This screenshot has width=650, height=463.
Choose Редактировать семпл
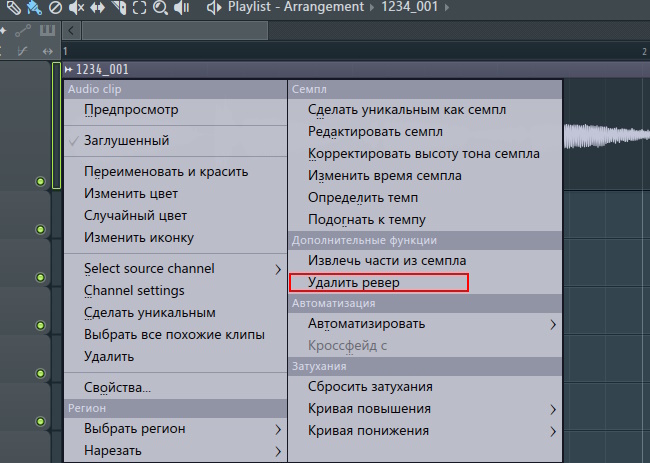[425, 132]
